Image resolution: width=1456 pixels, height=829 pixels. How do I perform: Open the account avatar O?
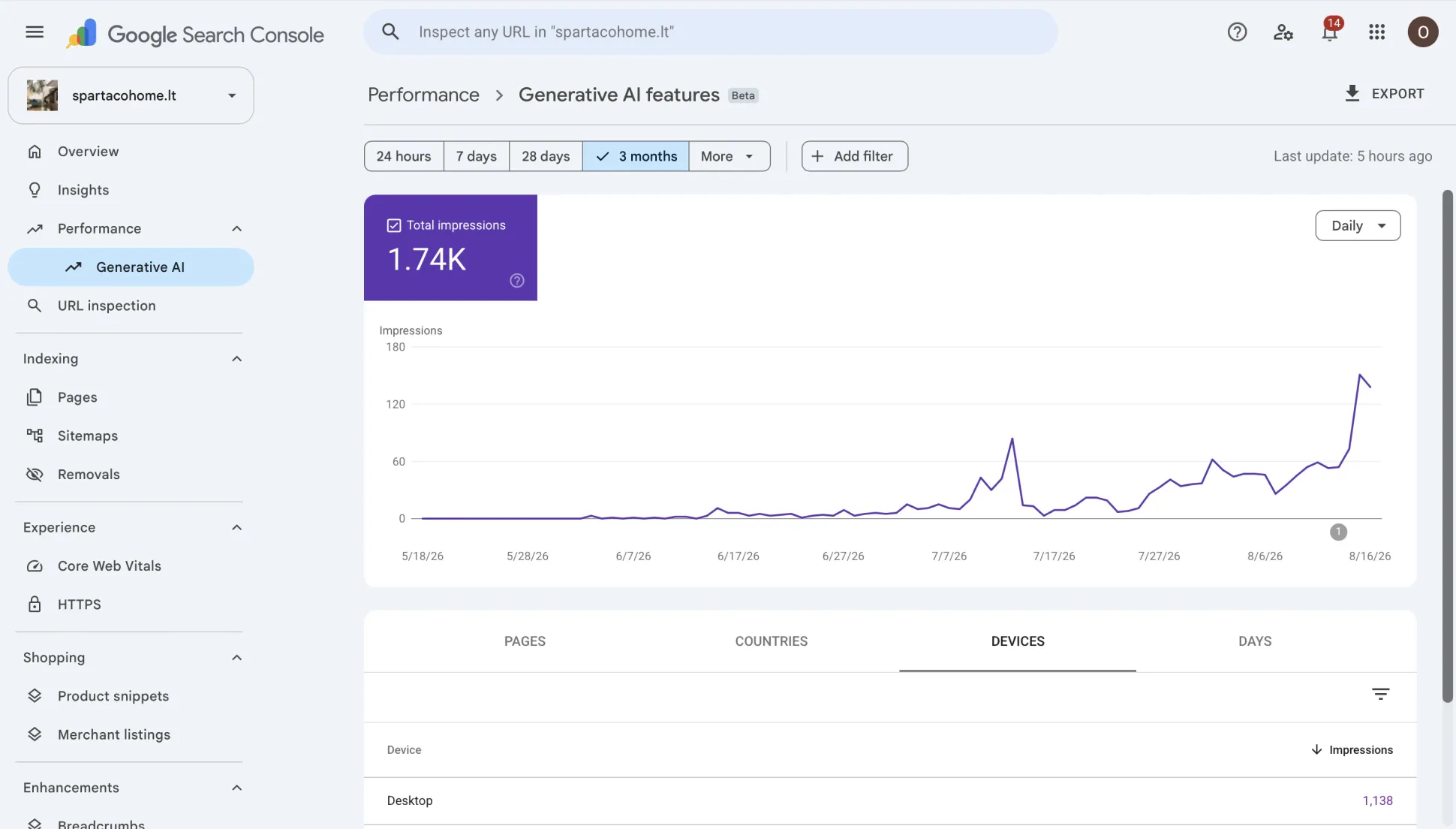tap(1422, 32)
